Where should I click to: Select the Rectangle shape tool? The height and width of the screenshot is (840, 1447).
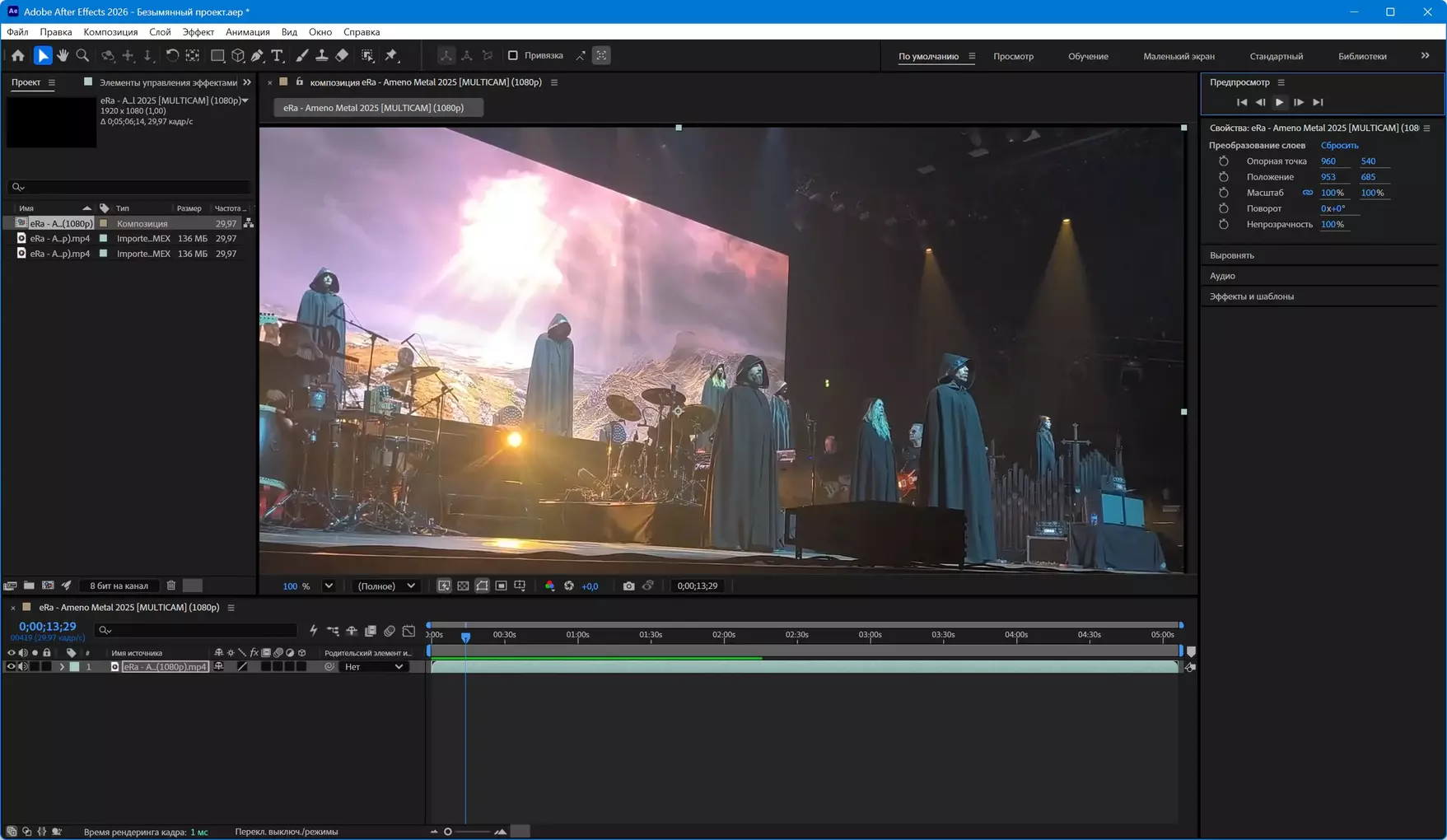point(217,55)
